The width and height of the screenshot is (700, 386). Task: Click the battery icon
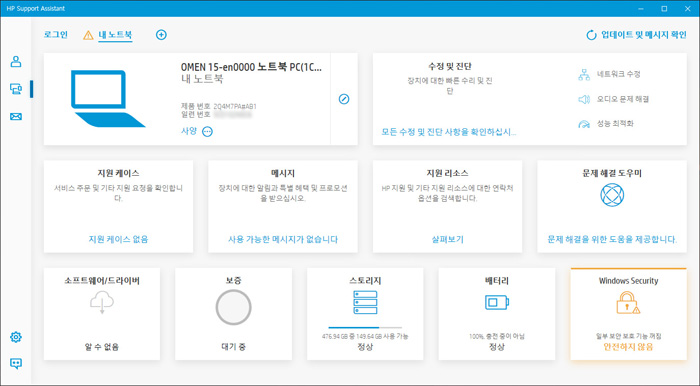pos(497,302)
